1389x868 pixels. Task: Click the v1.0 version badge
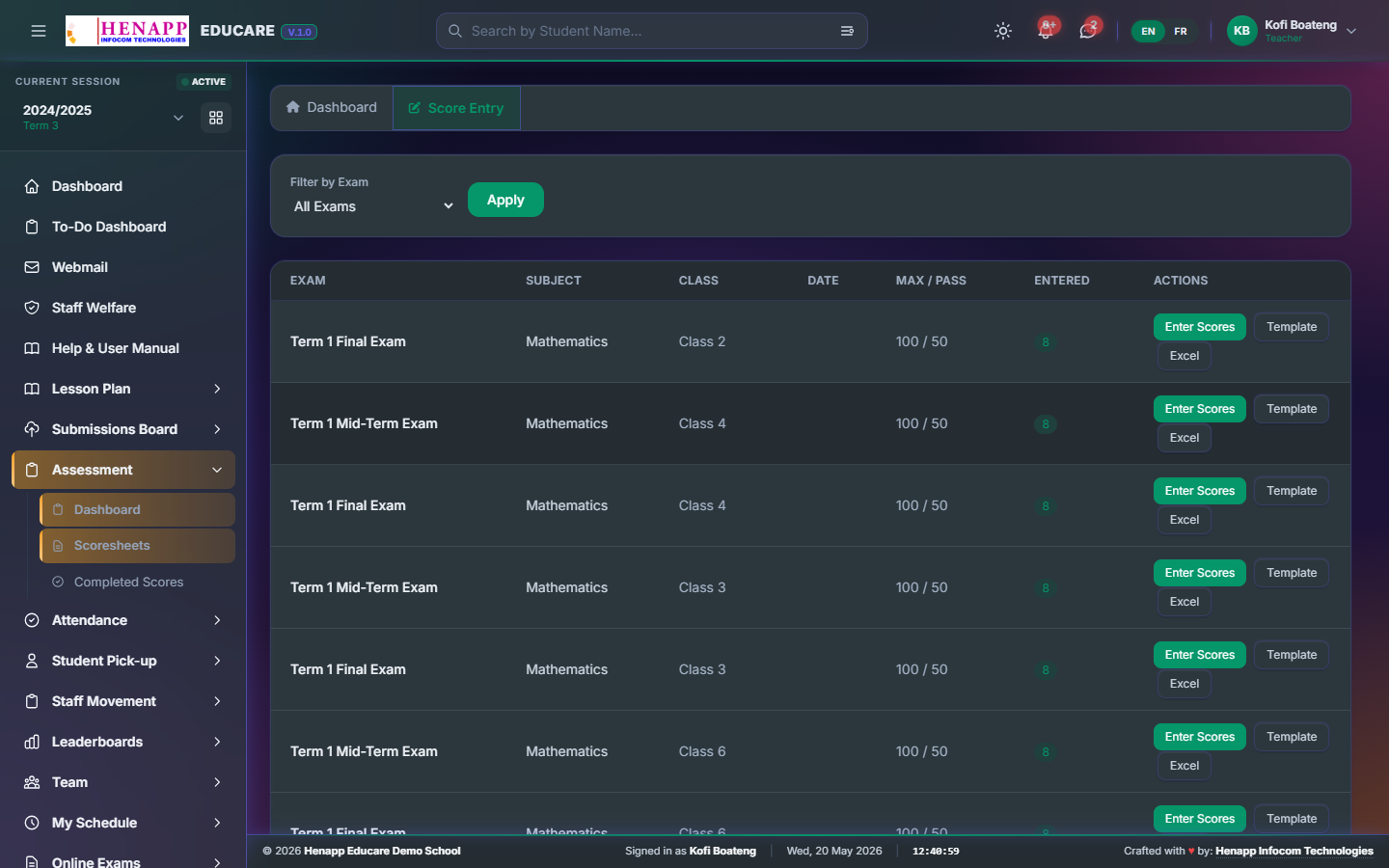point(299,32)
